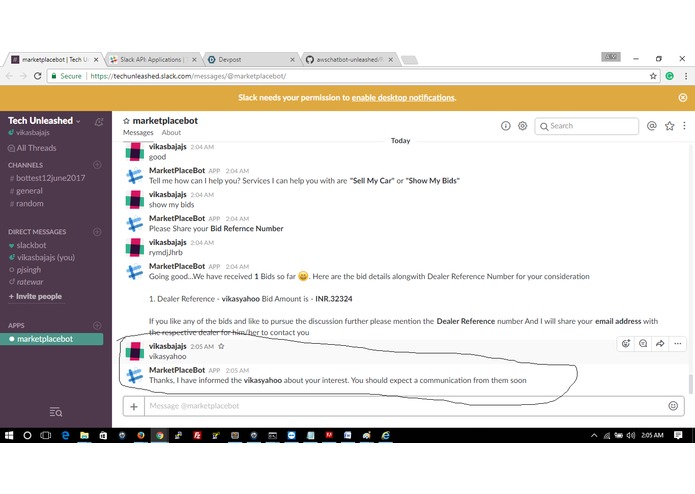This screenshot has height=494, width=695.
Task: Expand the Tech Unleashed workspace menu
Action: coord(44,121)
